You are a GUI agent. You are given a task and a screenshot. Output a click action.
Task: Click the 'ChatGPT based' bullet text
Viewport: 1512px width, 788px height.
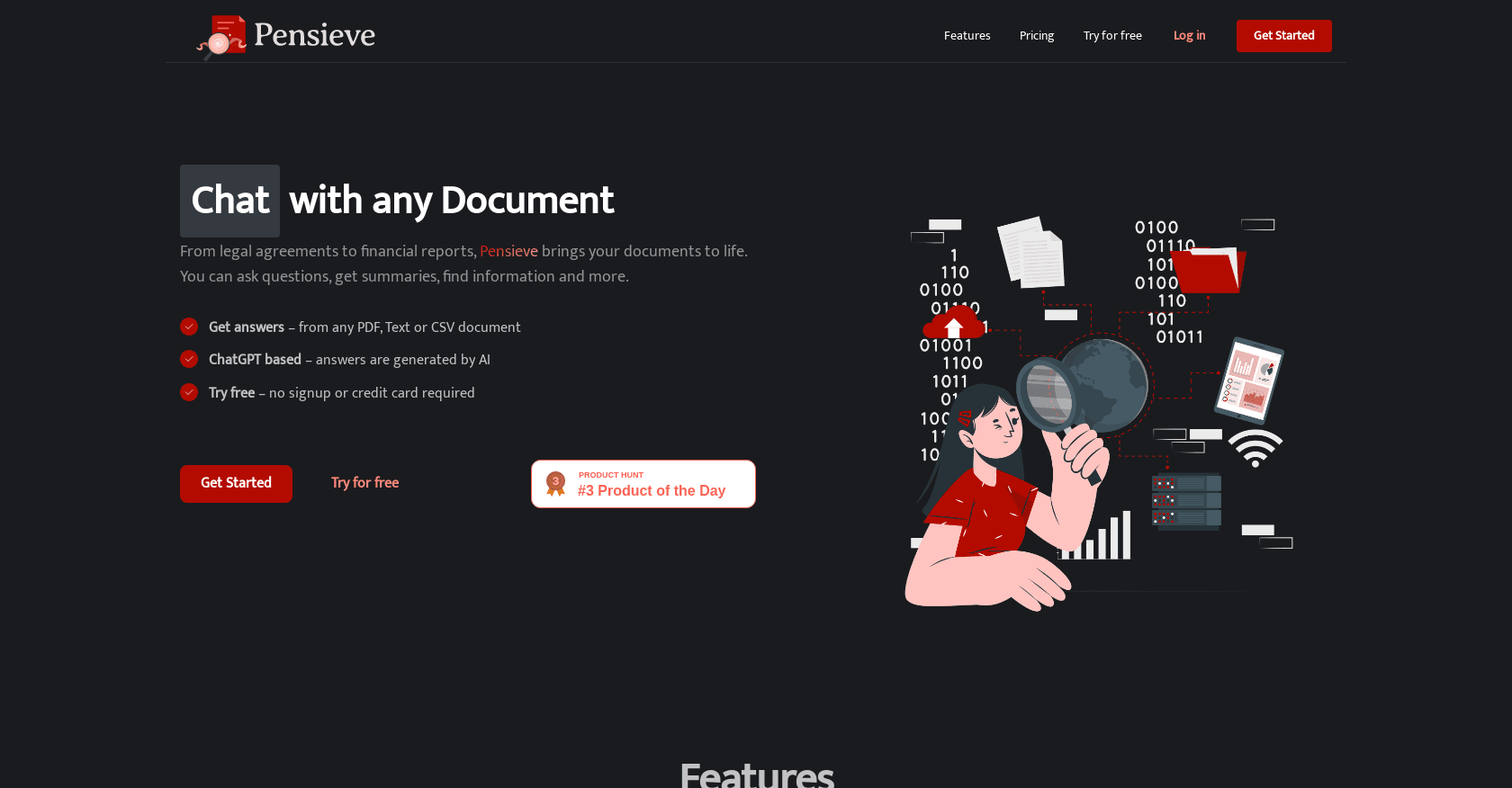pyautogui.click(x=255, y=360)
